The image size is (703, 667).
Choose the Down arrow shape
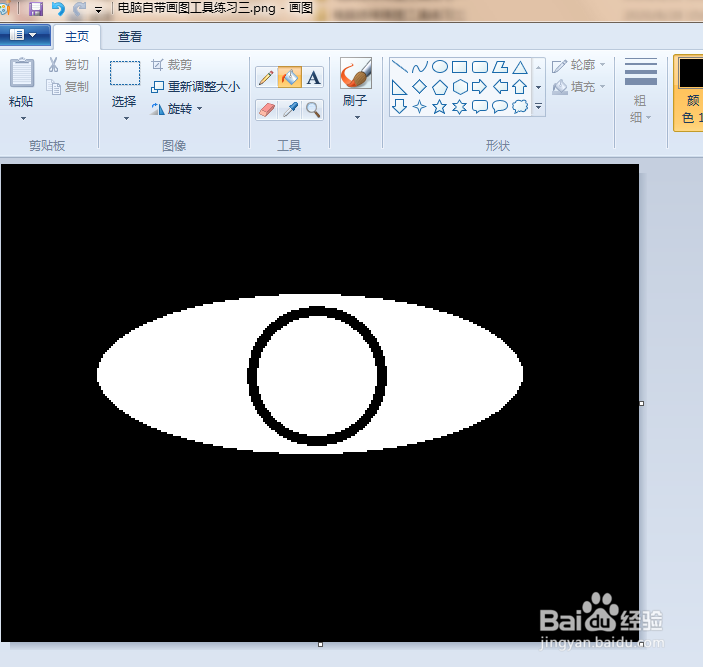(399, 107)
